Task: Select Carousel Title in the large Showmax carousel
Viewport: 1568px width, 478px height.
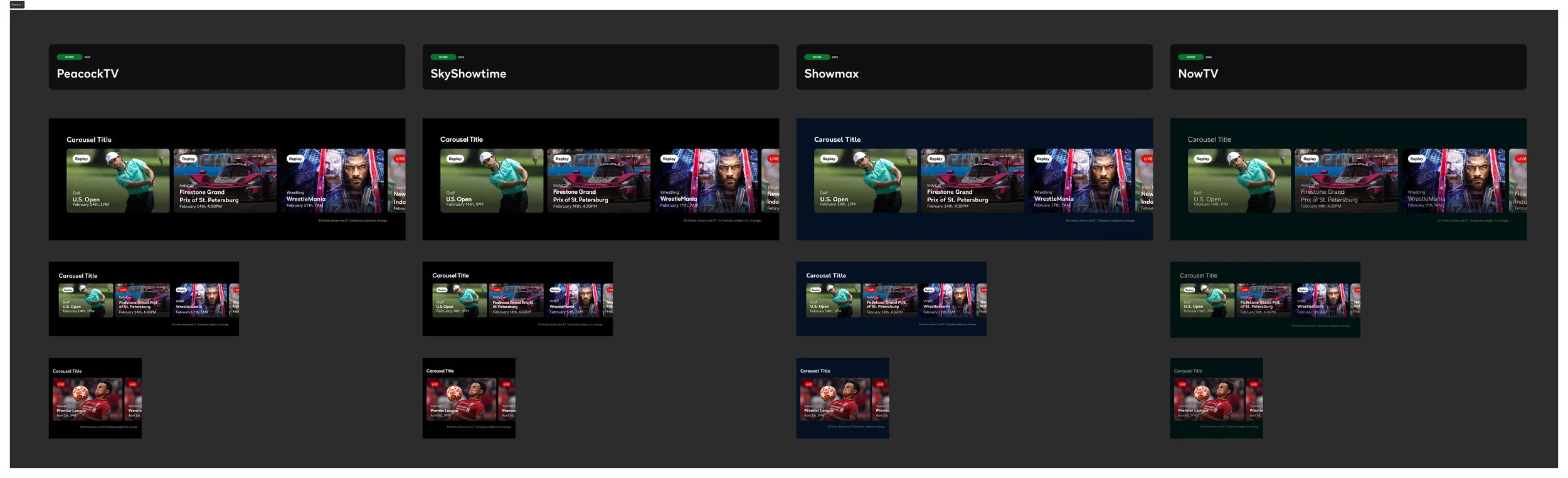Action: tap(837, 139)
